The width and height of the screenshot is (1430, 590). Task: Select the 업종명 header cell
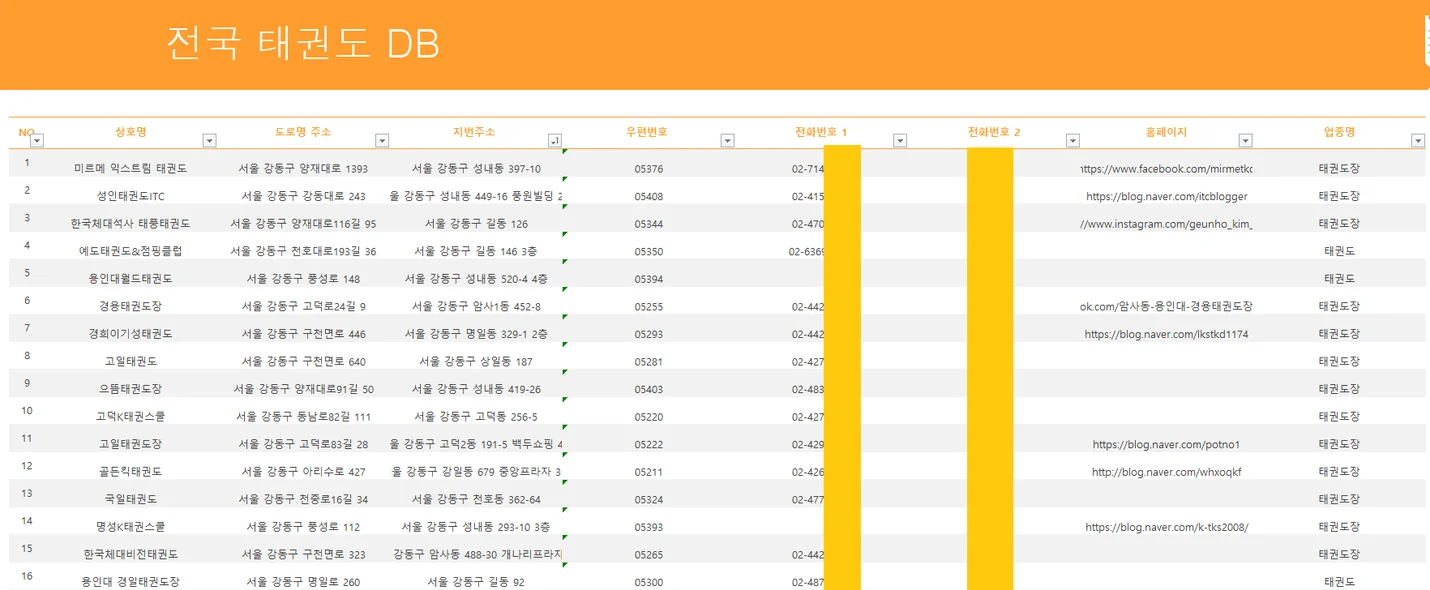(1339, 132)
